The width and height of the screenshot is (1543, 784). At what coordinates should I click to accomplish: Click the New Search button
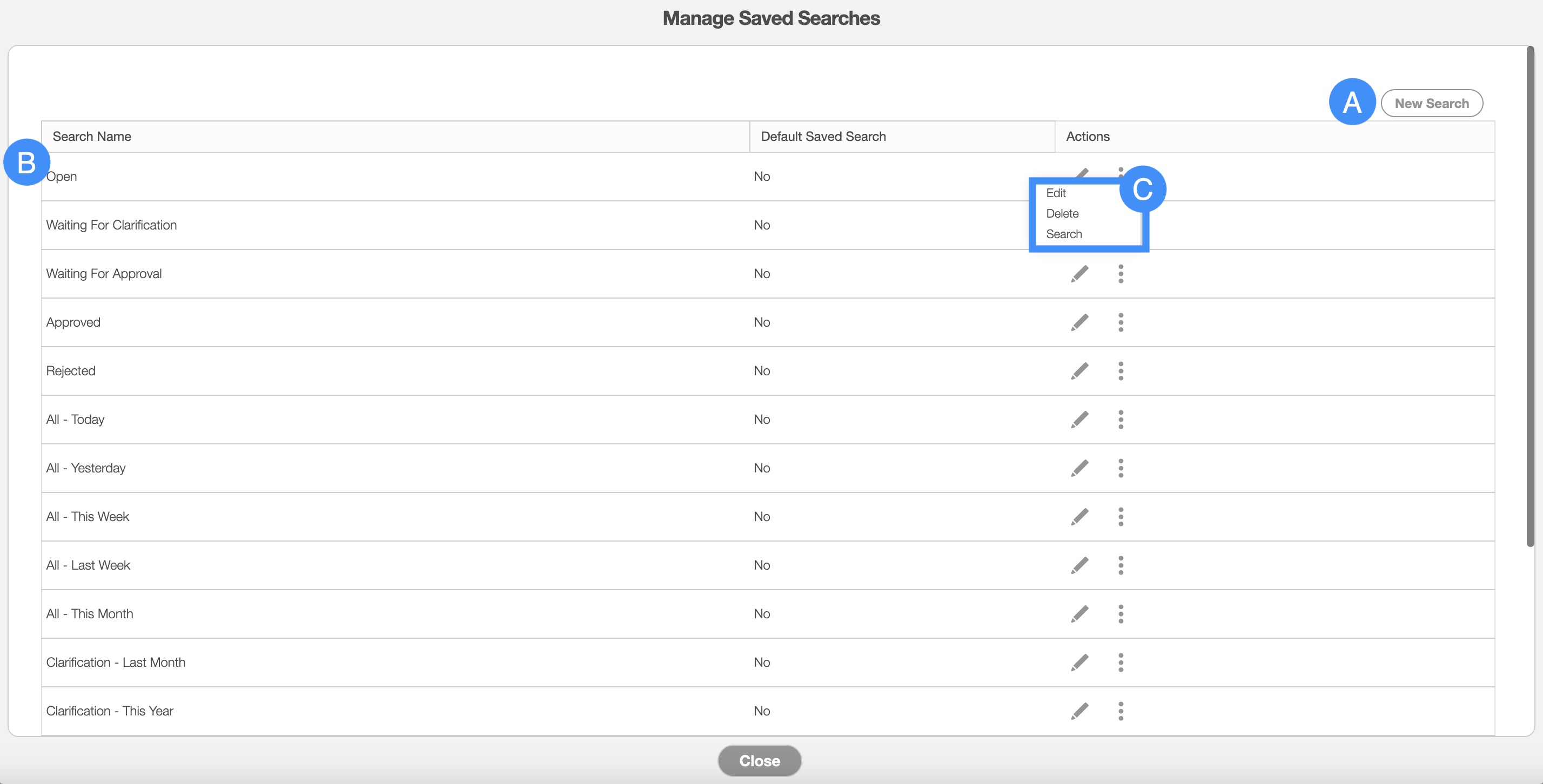coord(1431,104)
